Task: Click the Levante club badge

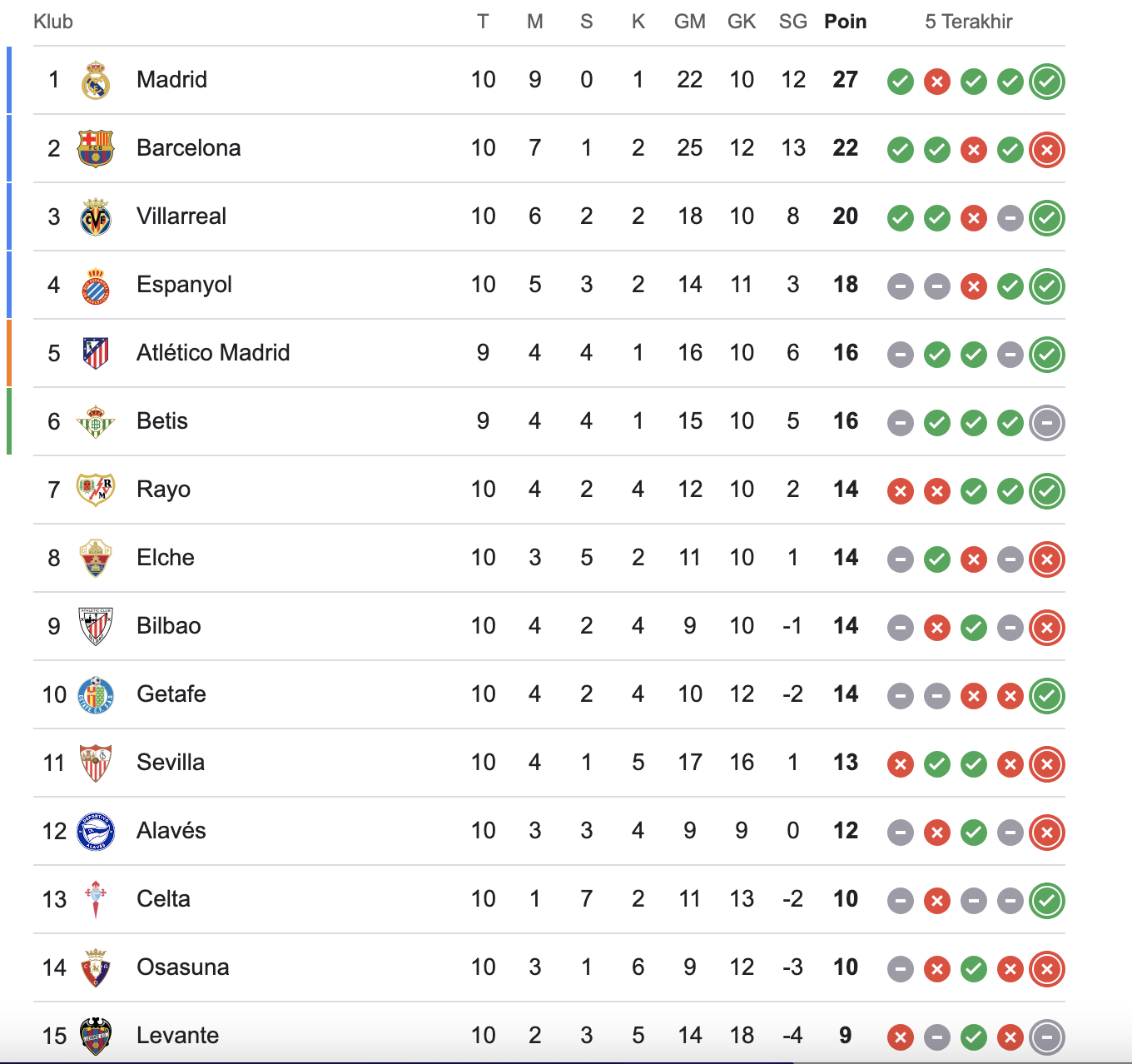Action: [97, 1036]
